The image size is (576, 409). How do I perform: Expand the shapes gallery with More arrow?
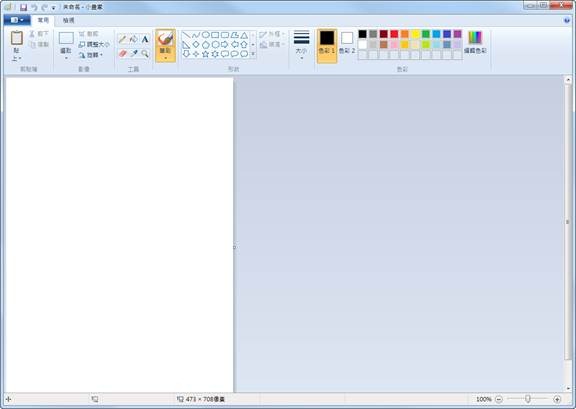point(253,54)
